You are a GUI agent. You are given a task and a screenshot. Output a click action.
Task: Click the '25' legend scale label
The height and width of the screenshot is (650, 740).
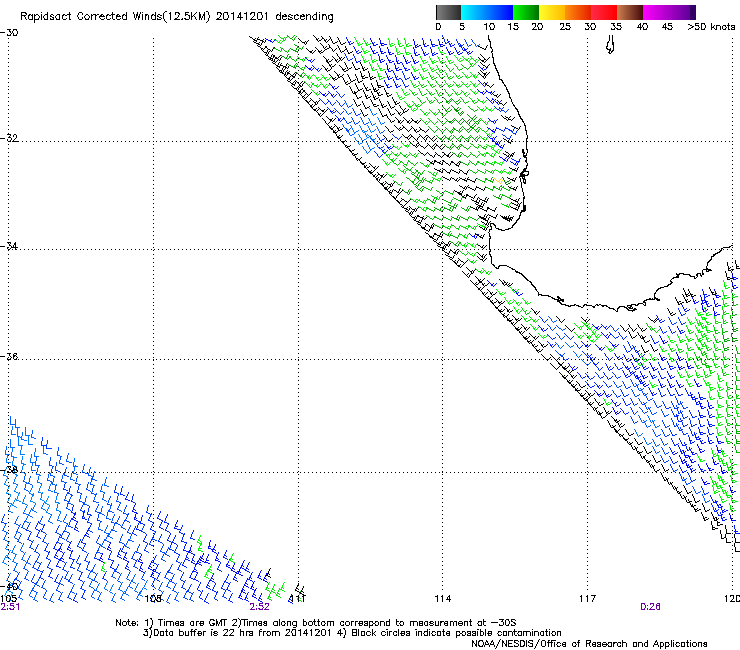(x=565, y=27)
